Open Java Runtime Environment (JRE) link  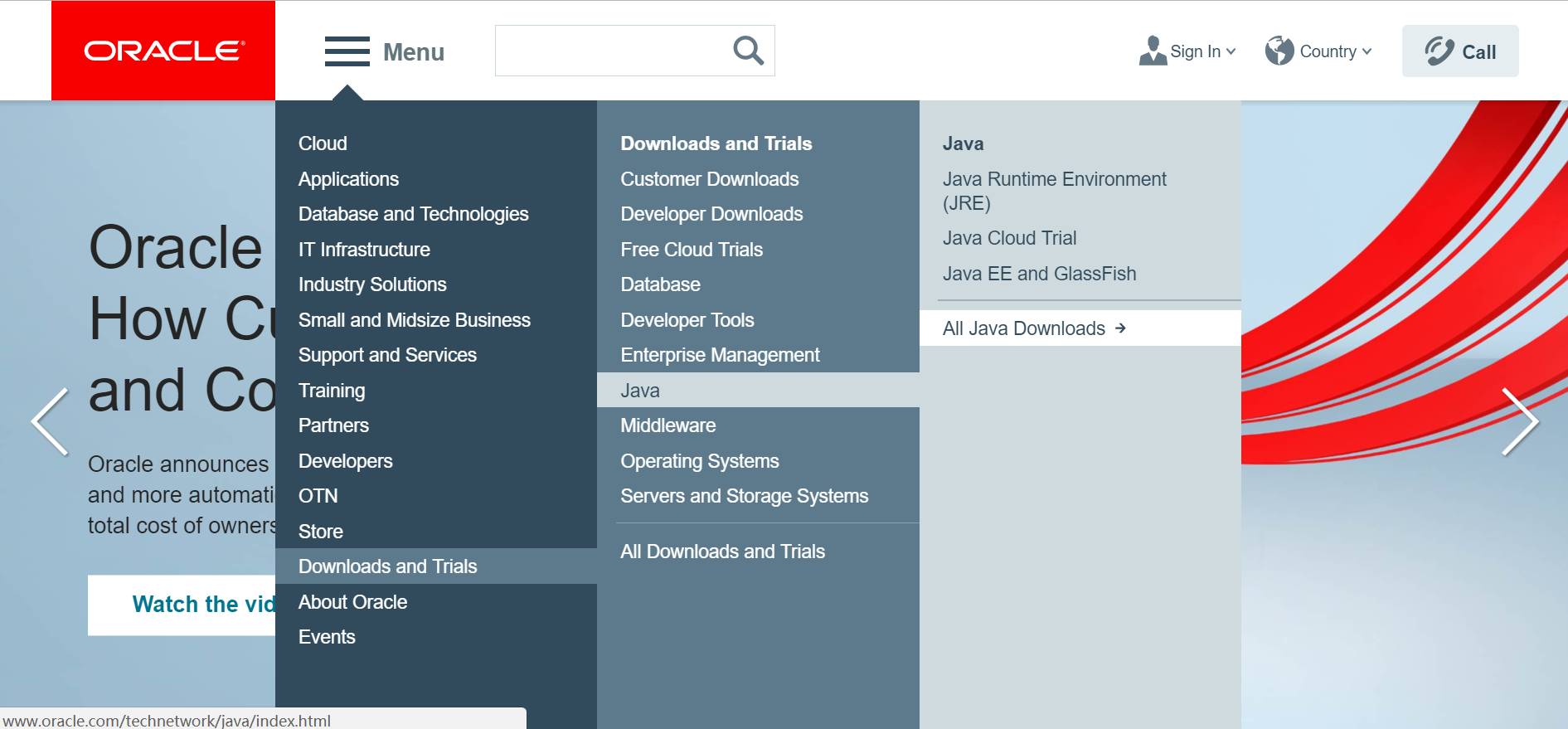(x=1054, y=191)
